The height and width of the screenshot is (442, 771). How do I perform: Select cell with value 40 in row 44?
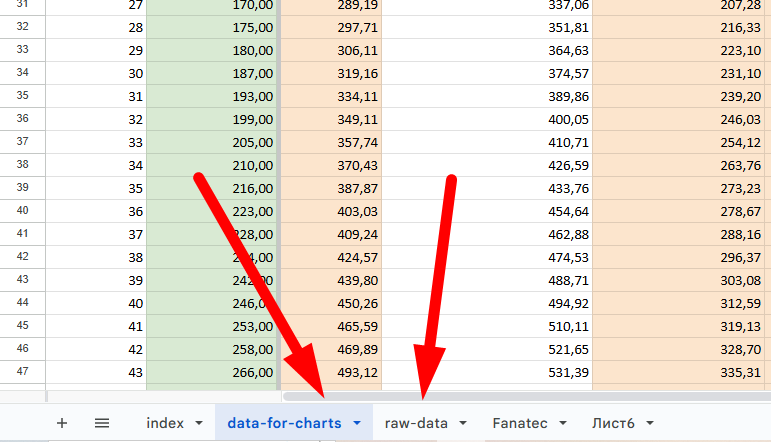(96, 303)
